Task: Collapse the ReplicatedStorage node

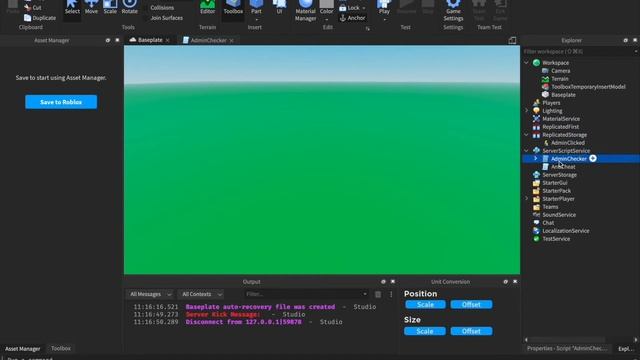Action: 527,134
